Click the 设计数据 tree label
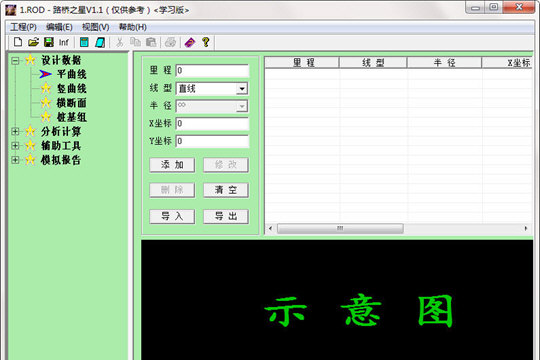Viewport: 540px width, 360px height. (x=61, y=60)
